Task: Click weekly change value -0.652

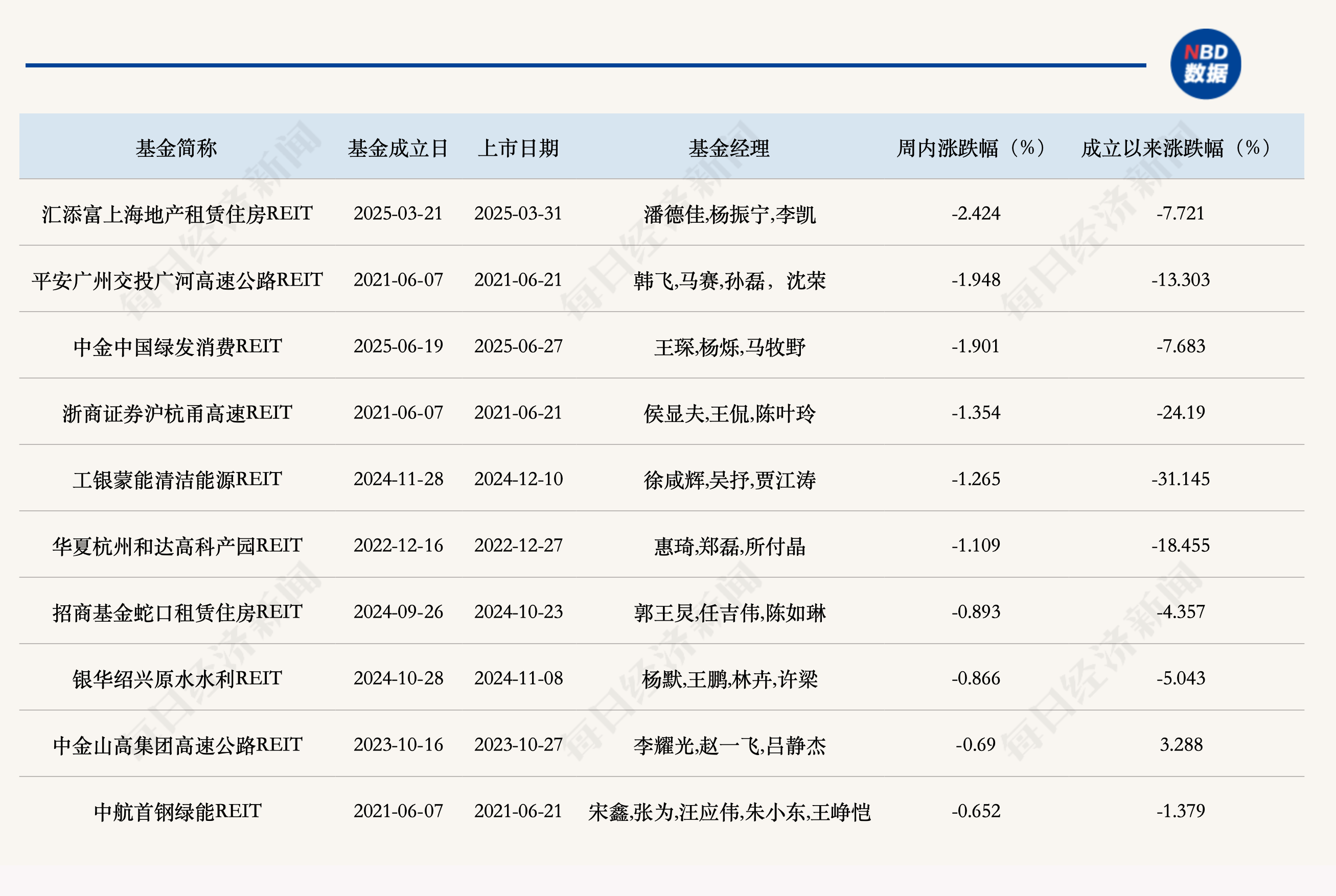Action: pos(975,810)
